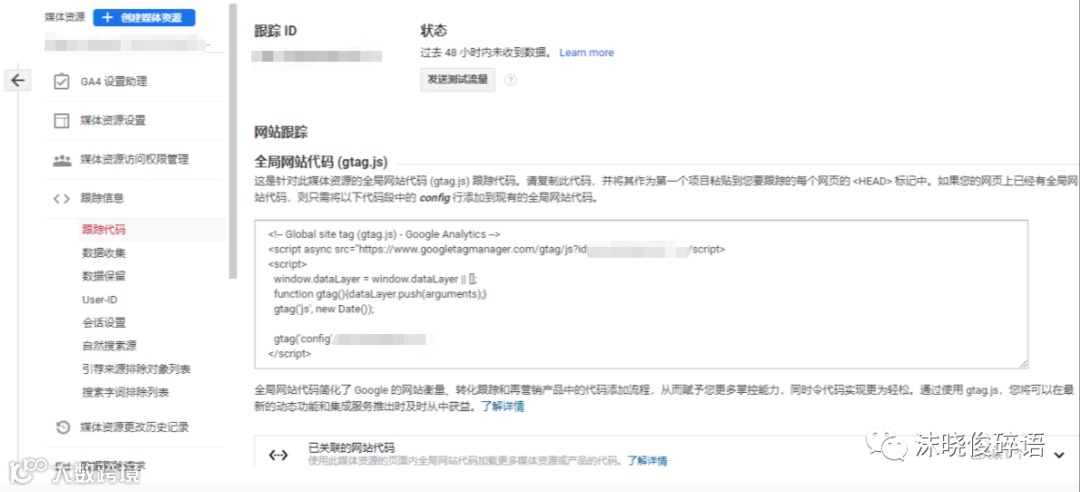Click 媒体资源访问权限管理 people icon
The height and width of the screenshot is (492, 1080).
pos(61,160)
